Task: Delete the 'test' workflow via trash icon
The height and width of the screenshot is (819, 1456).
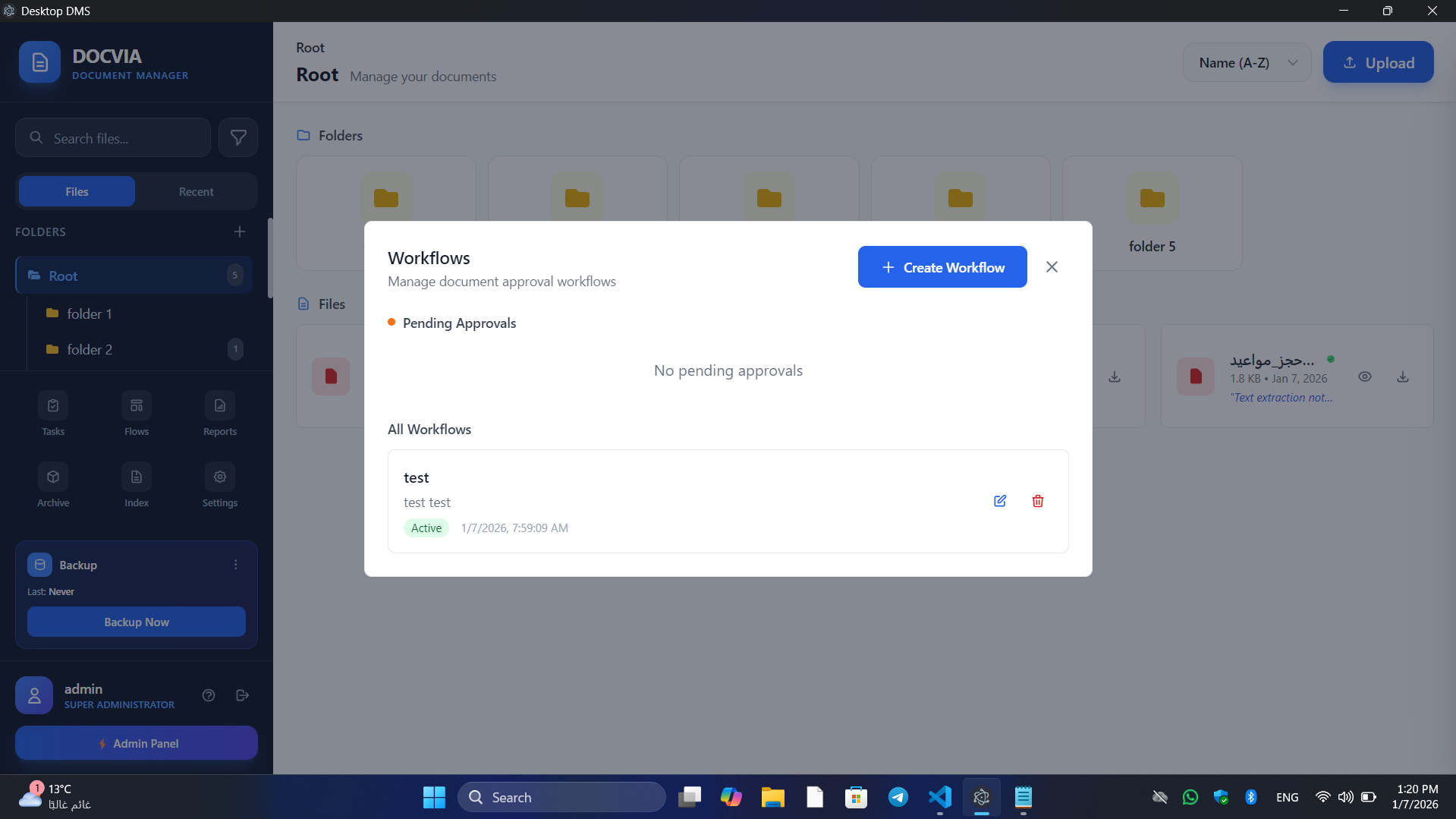Action: click(x=1038, y=501)
